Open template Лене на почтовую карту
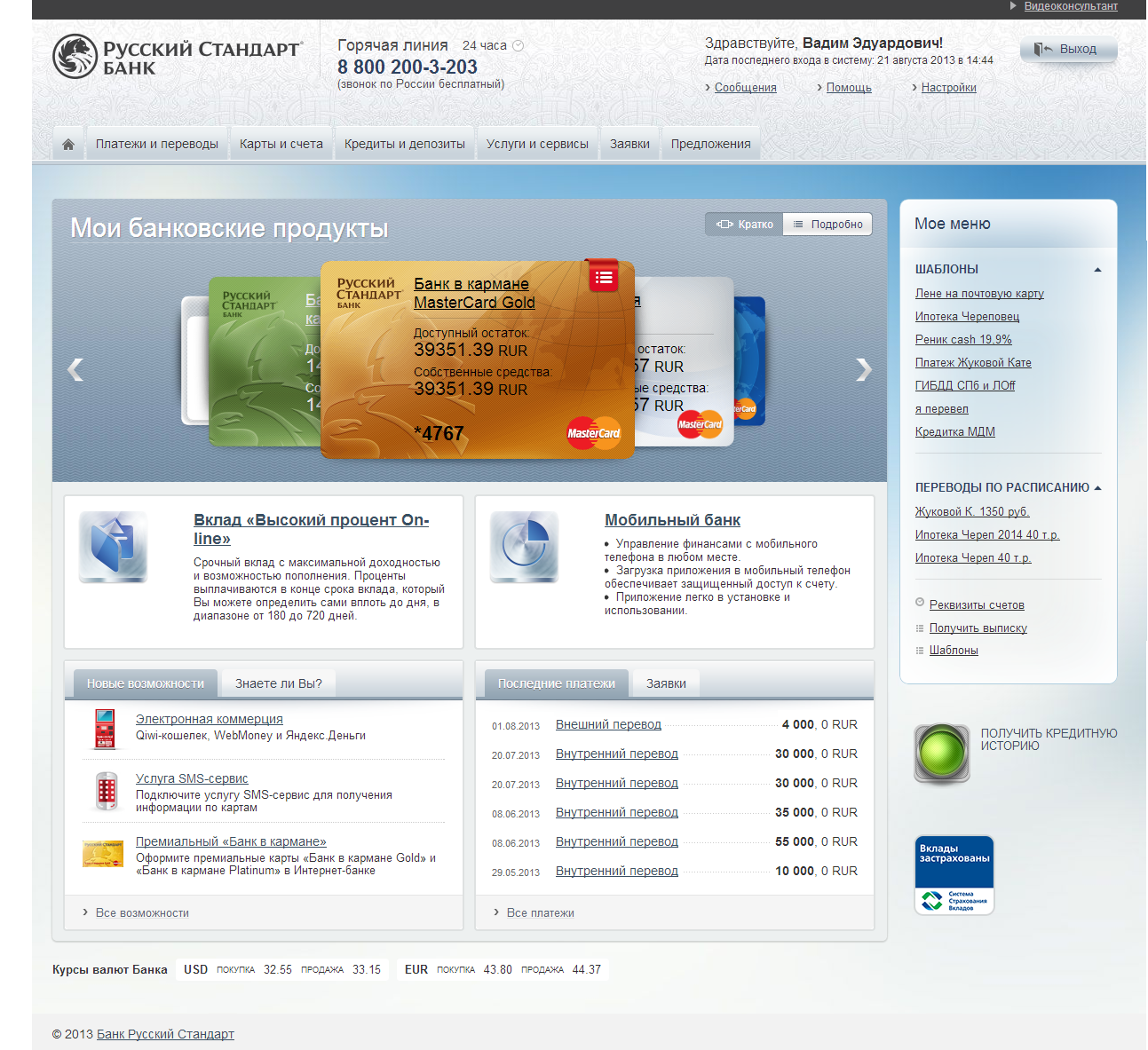The image size is (1148, 1050). pos(979,294)
